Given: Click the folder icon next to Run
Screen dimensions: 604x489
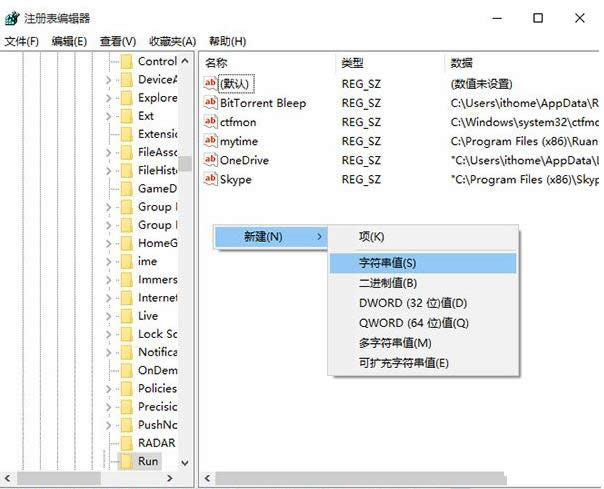Looking at the screenshot, I should pos(125,461).
